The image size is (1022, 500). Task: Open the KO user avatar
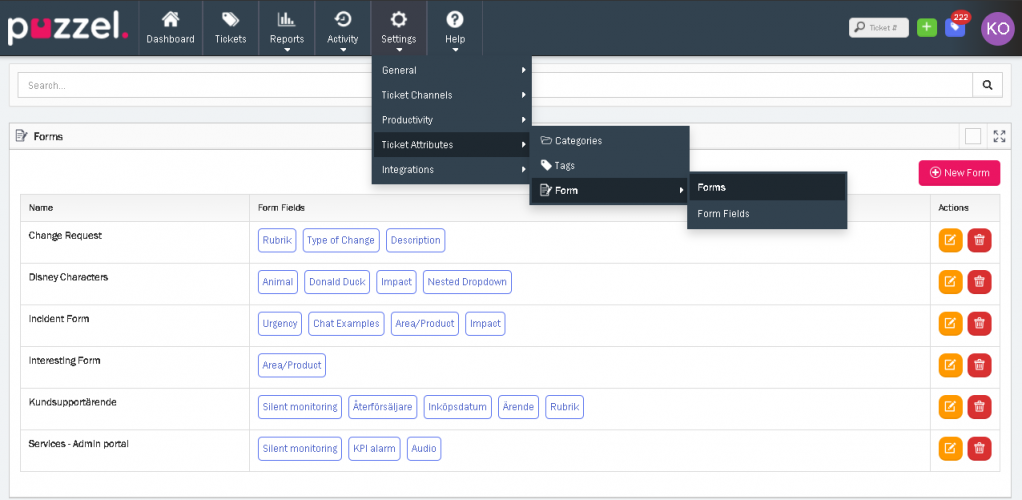[997, 28]
